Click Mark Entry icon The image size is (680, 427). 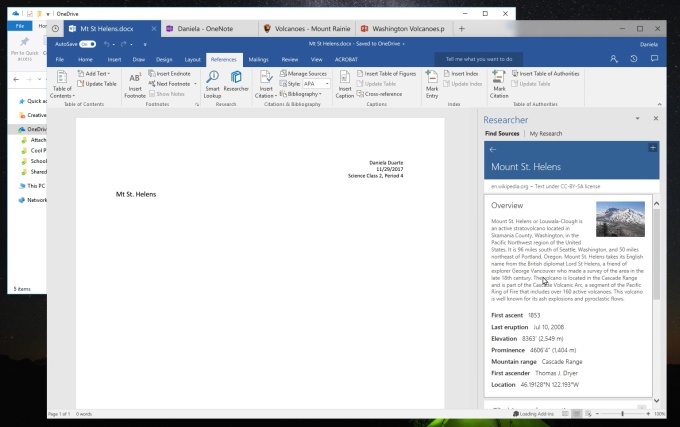pos(431,82)
